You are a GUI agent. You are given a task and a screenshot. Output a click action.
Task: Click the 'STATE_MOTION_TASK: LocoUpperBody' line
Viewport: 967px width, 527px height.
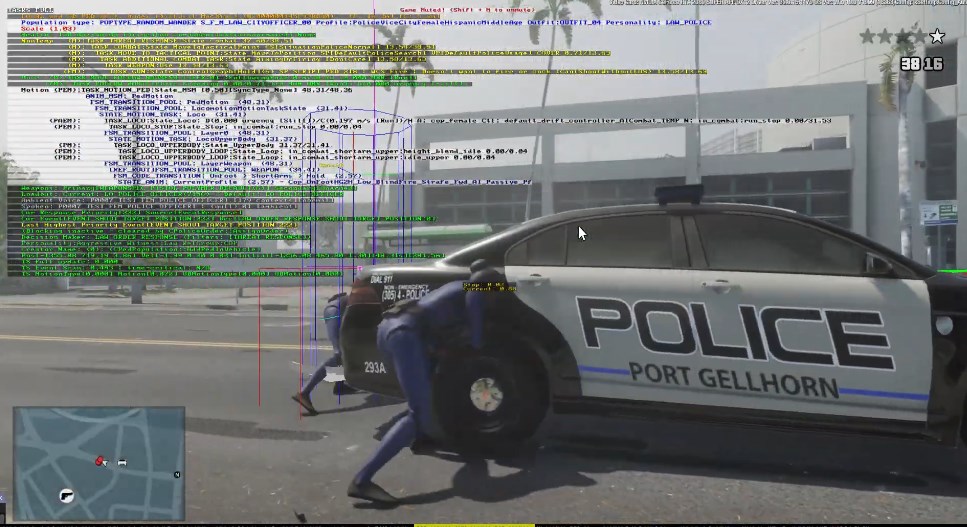[x=203, y=139]
